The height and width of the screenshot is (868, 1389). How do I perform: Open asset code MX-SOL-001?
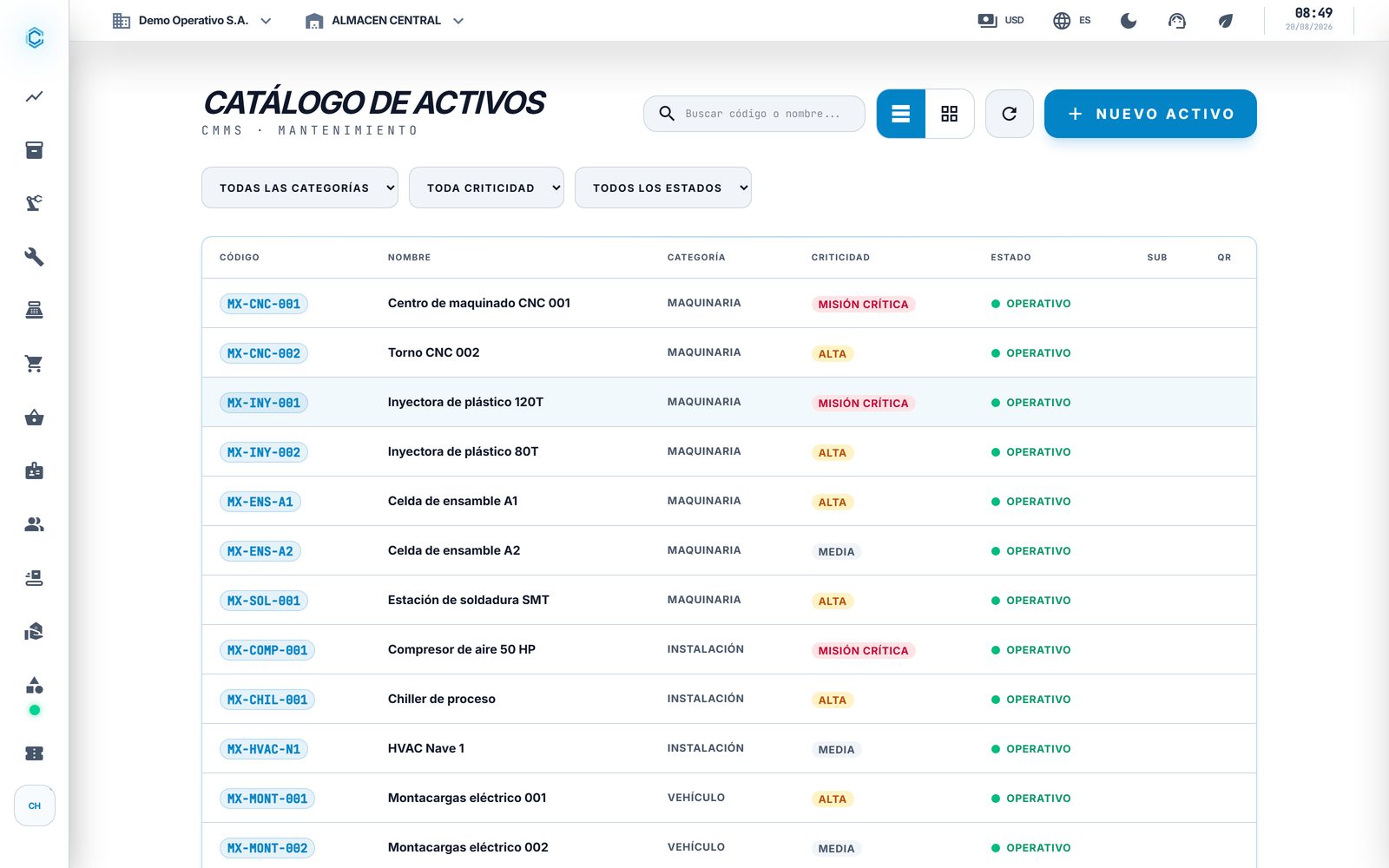pyautogui.click(x=264, y=601)
